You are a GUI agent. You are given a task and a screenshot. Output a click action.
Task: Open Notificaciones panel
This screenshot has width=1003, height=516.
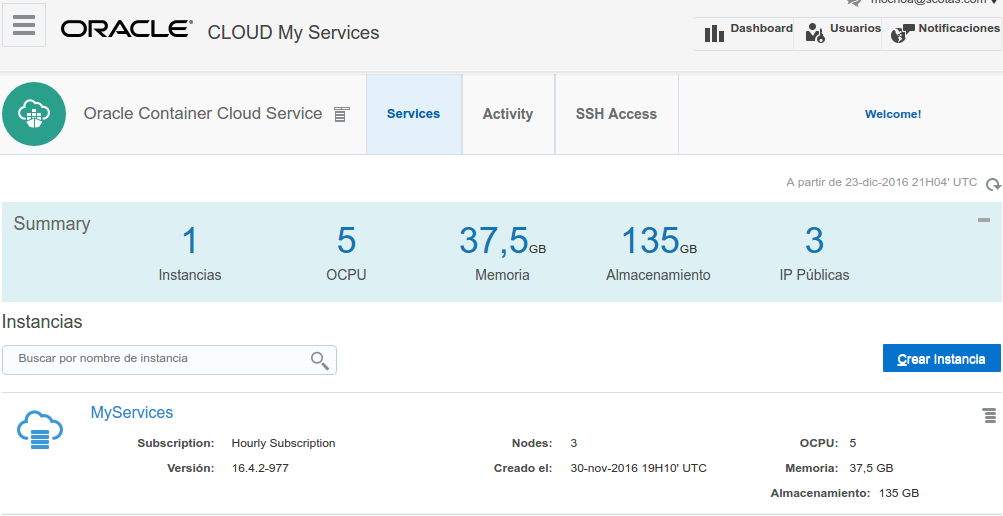coord(942,34)
